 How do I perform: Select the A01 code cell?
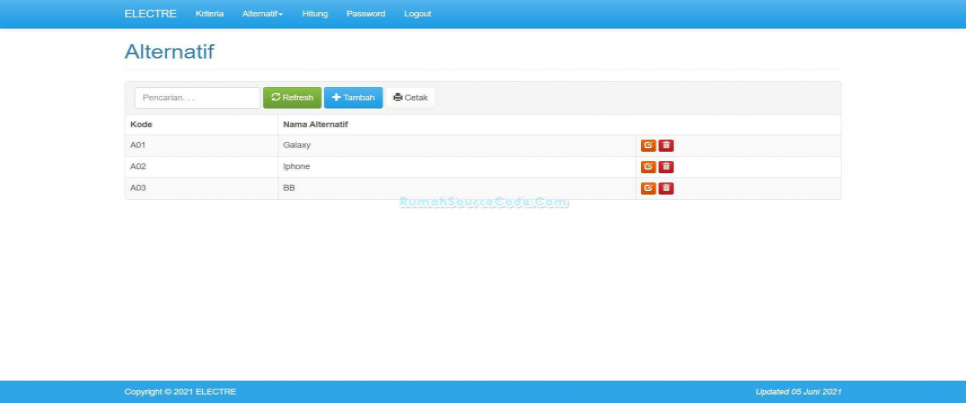point(201,145)
